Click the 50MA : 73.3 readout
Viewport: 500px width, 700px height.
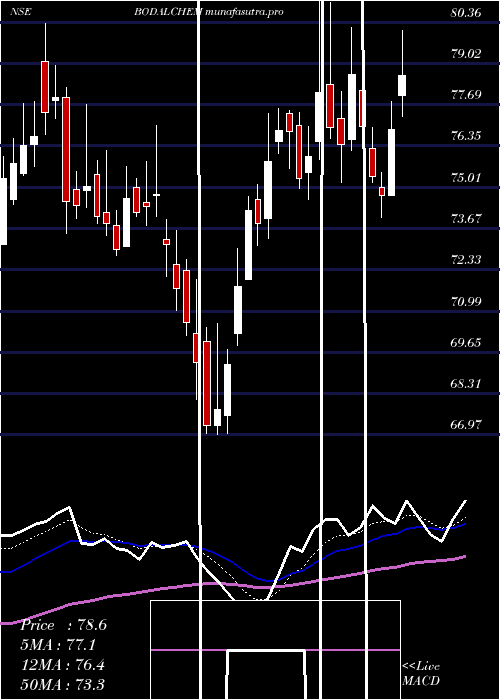tap(62, 684)
